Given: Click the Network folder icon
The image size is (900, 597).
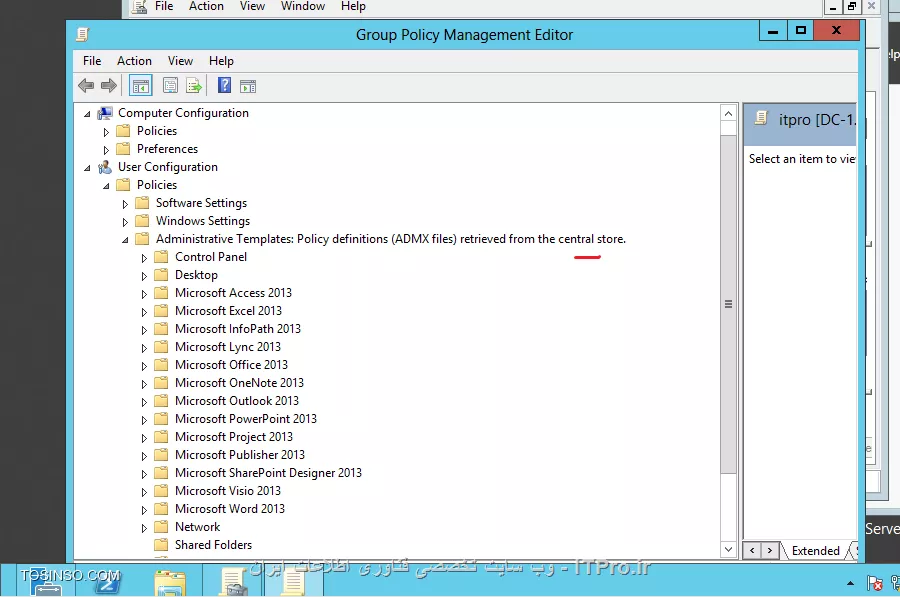Looking at the screenshot, I should click(x=161, y=527).
